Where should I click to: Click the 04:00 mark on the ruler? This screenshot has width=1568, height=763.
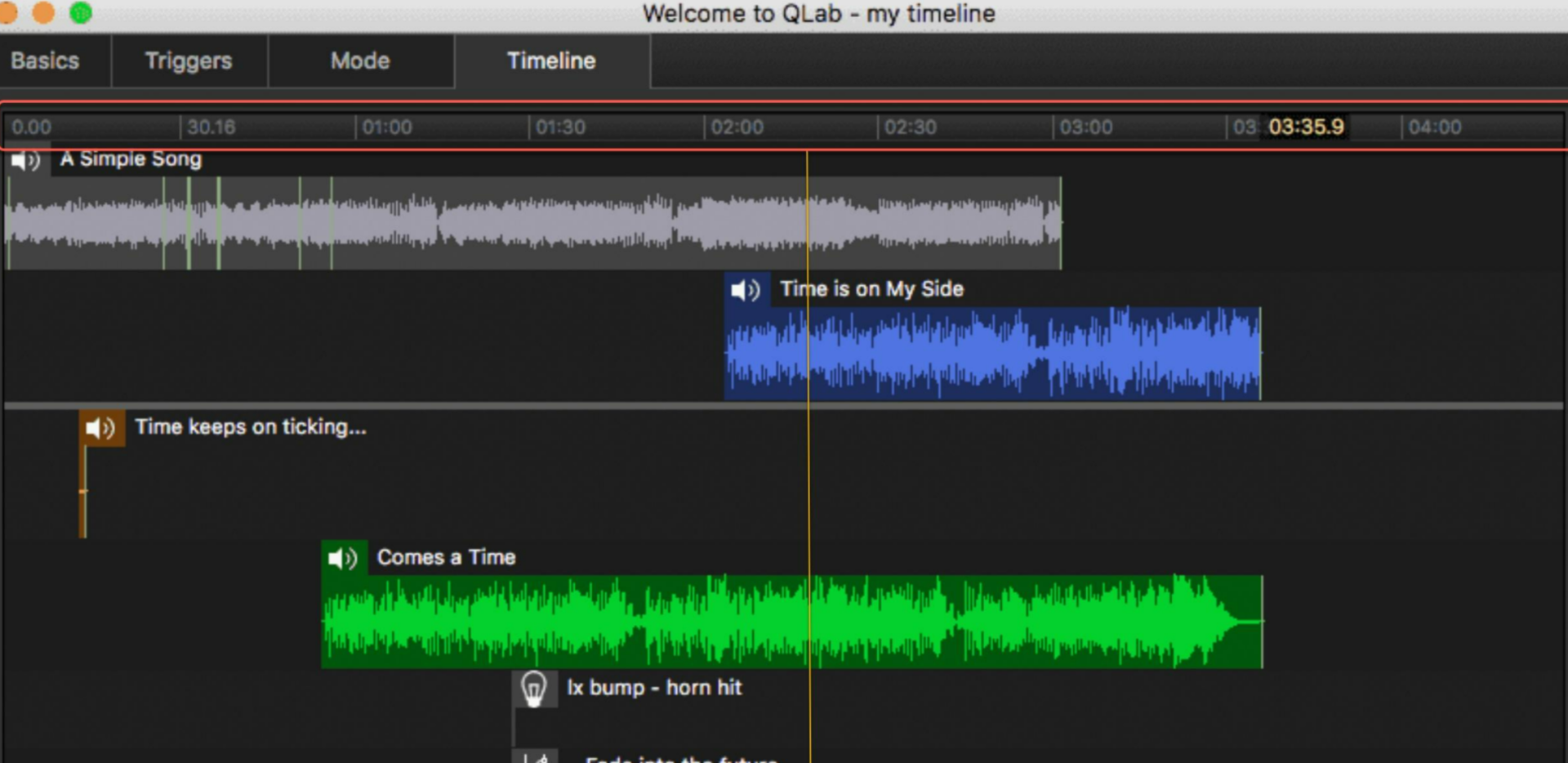1435,127
